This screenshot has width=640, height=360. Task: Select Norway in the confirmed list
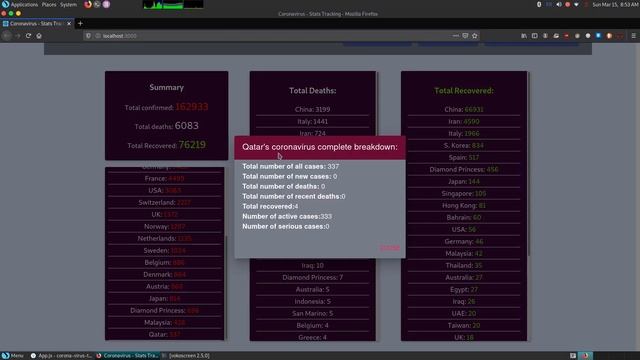click(x=164, y=226)
